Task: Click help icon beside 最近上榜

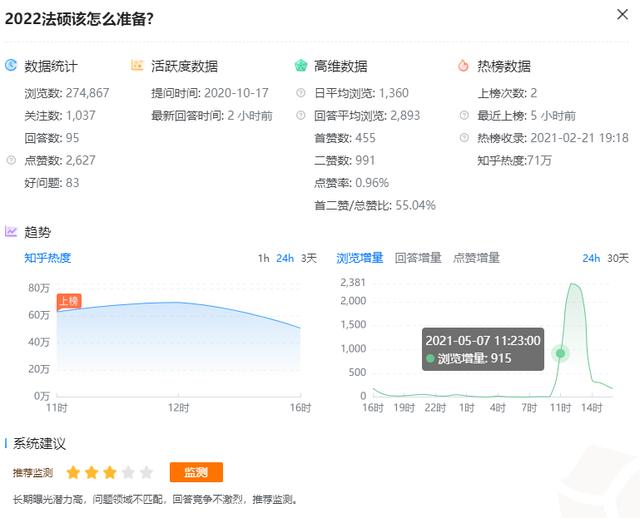Action: coord(464,115)
